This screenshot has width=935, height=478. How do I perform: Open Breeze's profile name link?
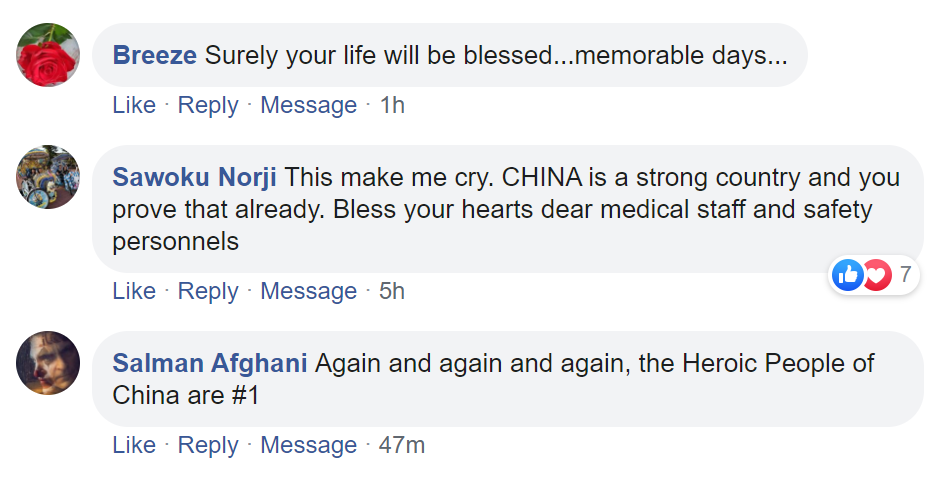(155, 55)
